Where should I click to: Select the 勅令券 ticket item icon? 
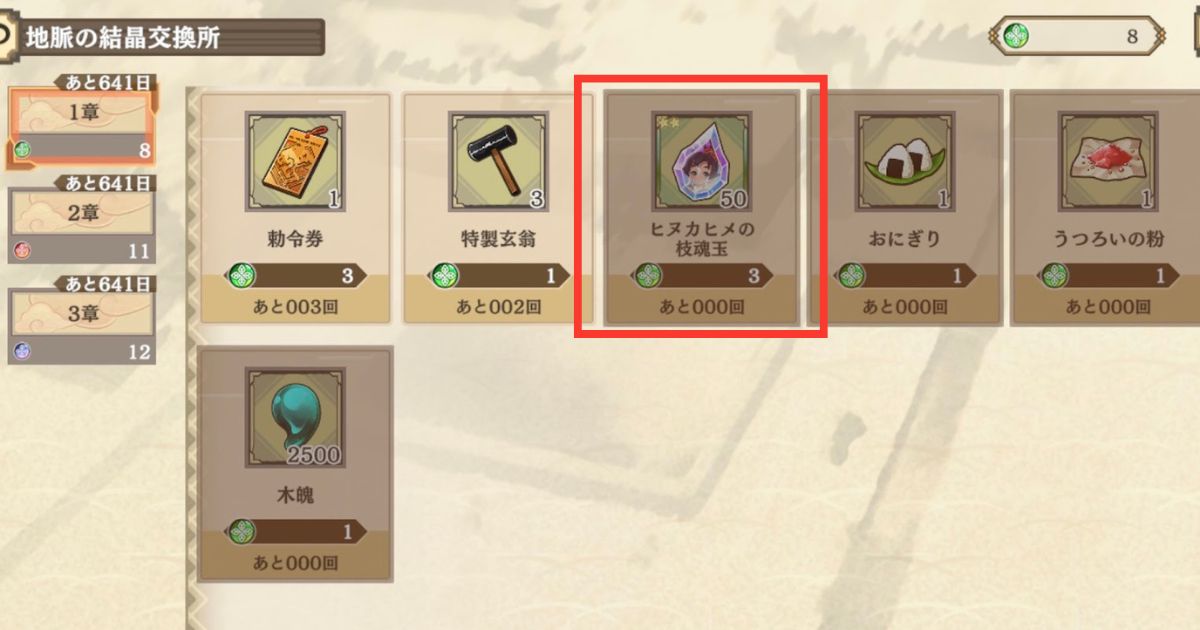pyautogui.click(x=295, y=161)
